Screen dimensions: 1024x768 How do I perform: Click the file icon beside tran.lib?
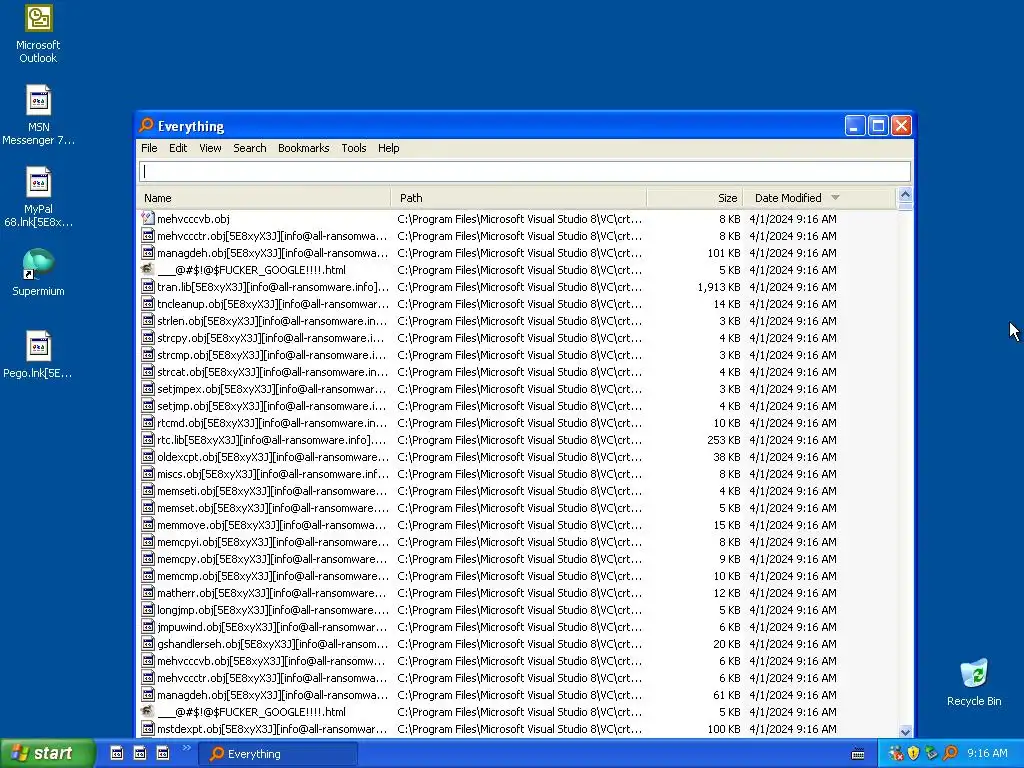pos(148,287)
